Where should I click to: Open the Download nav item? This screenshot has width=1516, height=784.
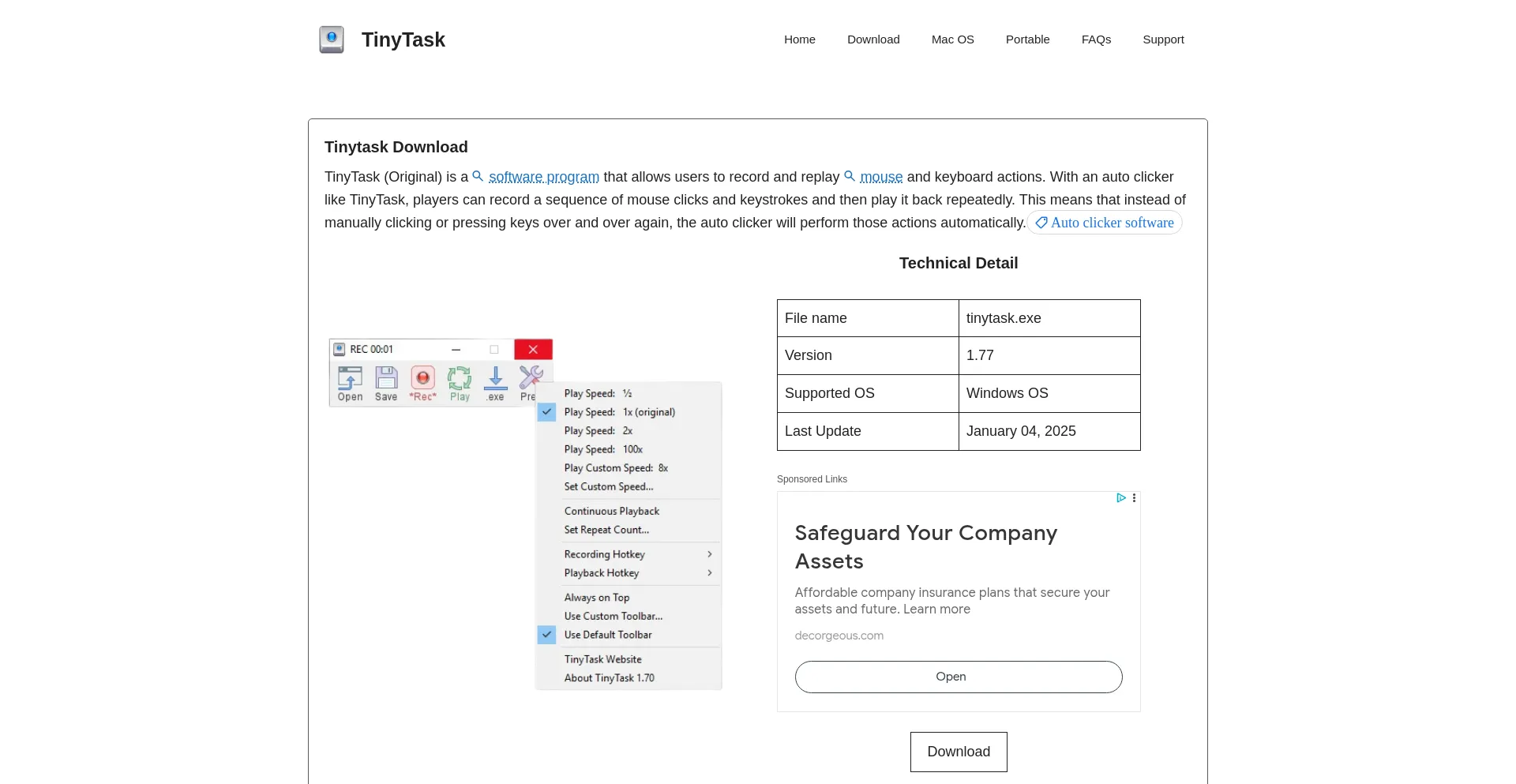click(x=873, y=39)
